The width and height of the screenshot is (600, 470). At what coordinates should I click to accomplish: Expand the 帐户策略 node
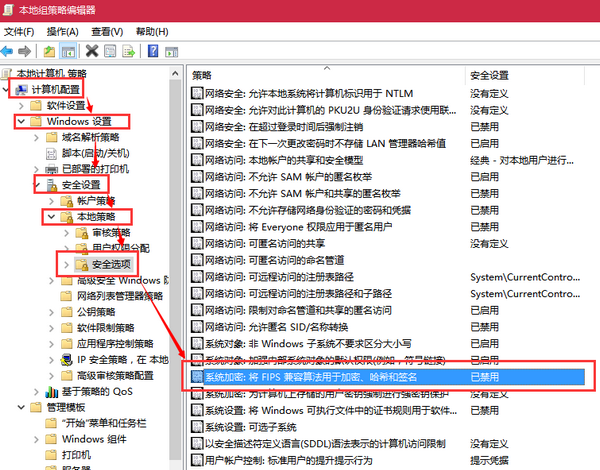(x=52, y=201)
